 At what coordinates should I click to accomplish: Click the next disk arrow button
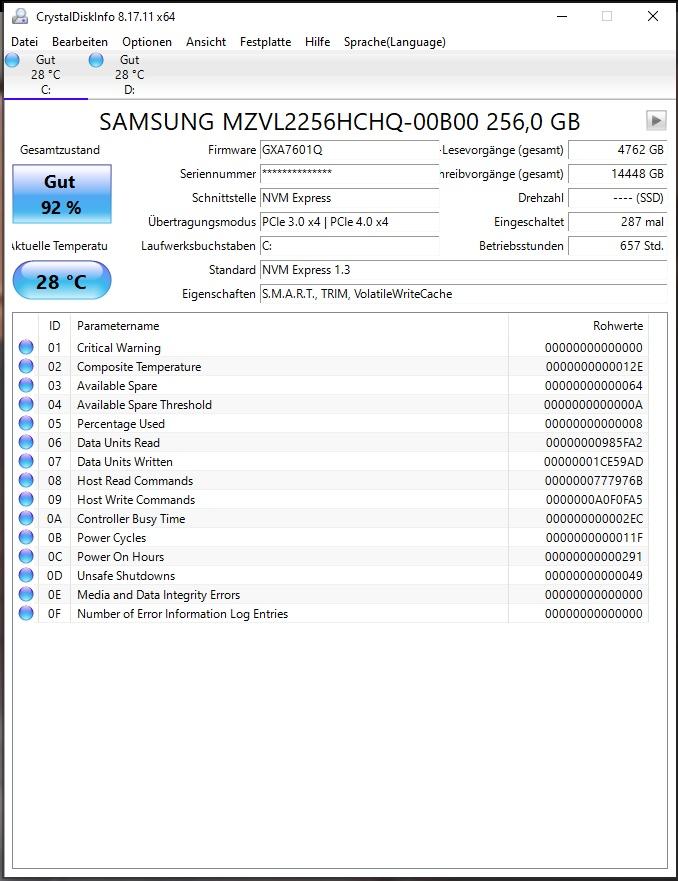click(x=656, y=120)
